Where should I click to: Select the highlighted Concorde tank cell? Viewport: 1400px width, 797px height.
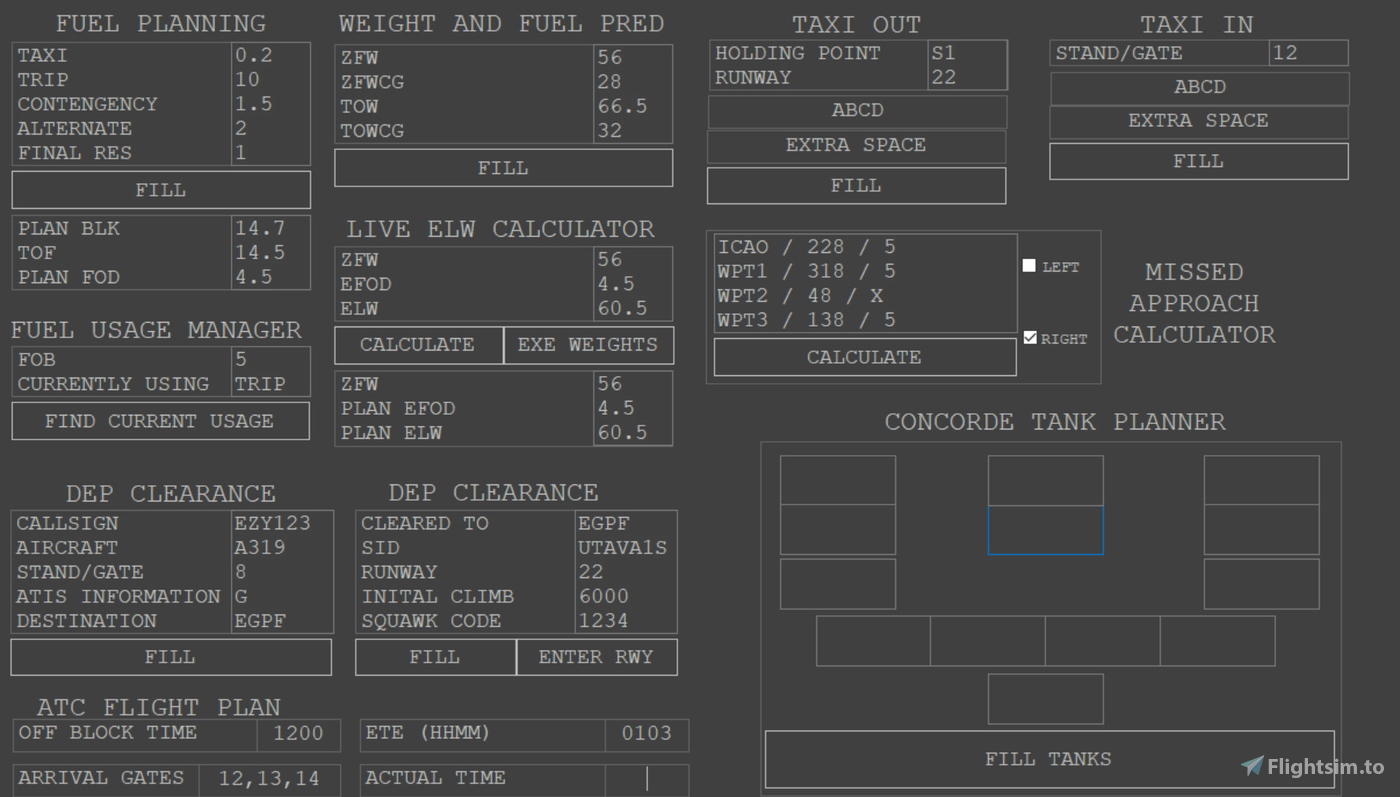[x=1045, y=530]
